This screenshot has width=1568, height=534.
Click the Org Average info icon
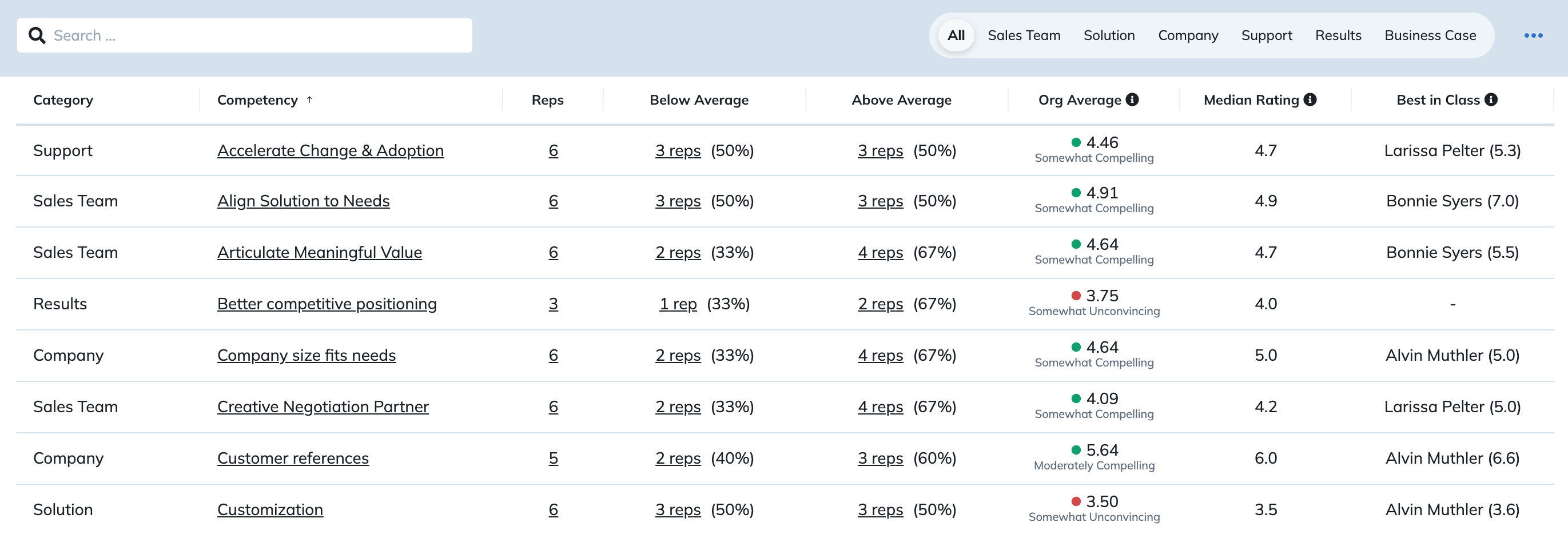point(1132,99)
